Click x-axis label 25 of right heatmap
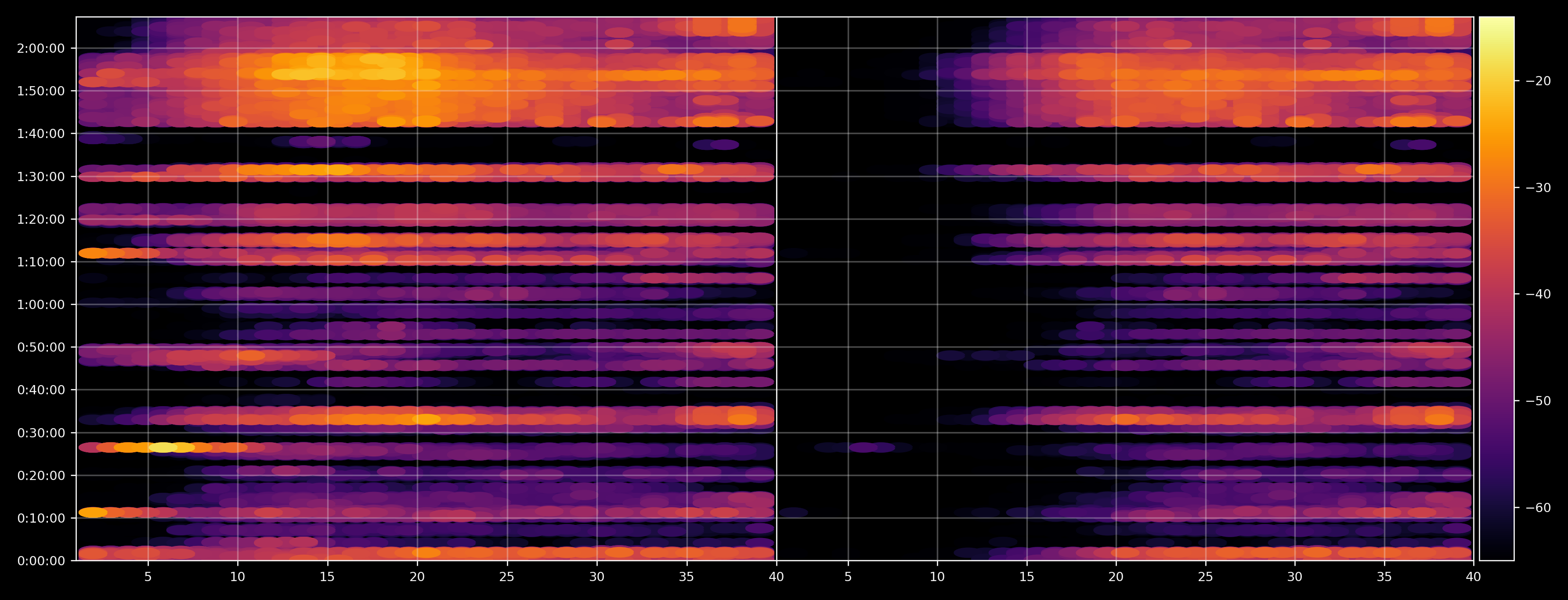 (x=1205, y=577)
